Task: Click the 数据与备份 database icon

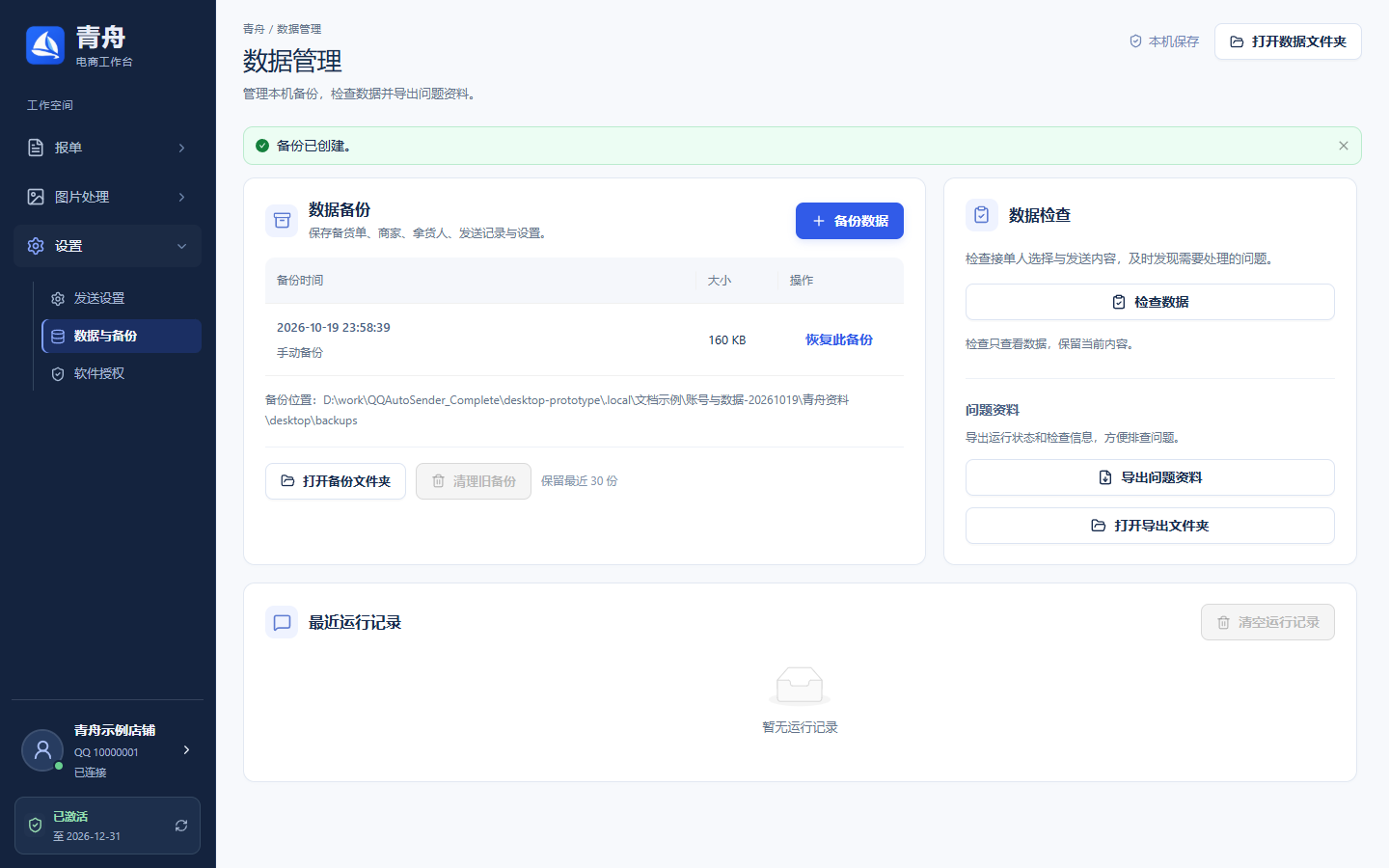Action: [58, 337]
